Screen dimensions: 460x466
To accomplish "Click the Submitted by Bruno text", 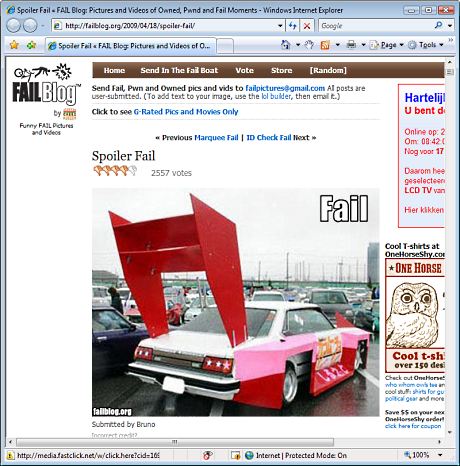I will (123, 424).
